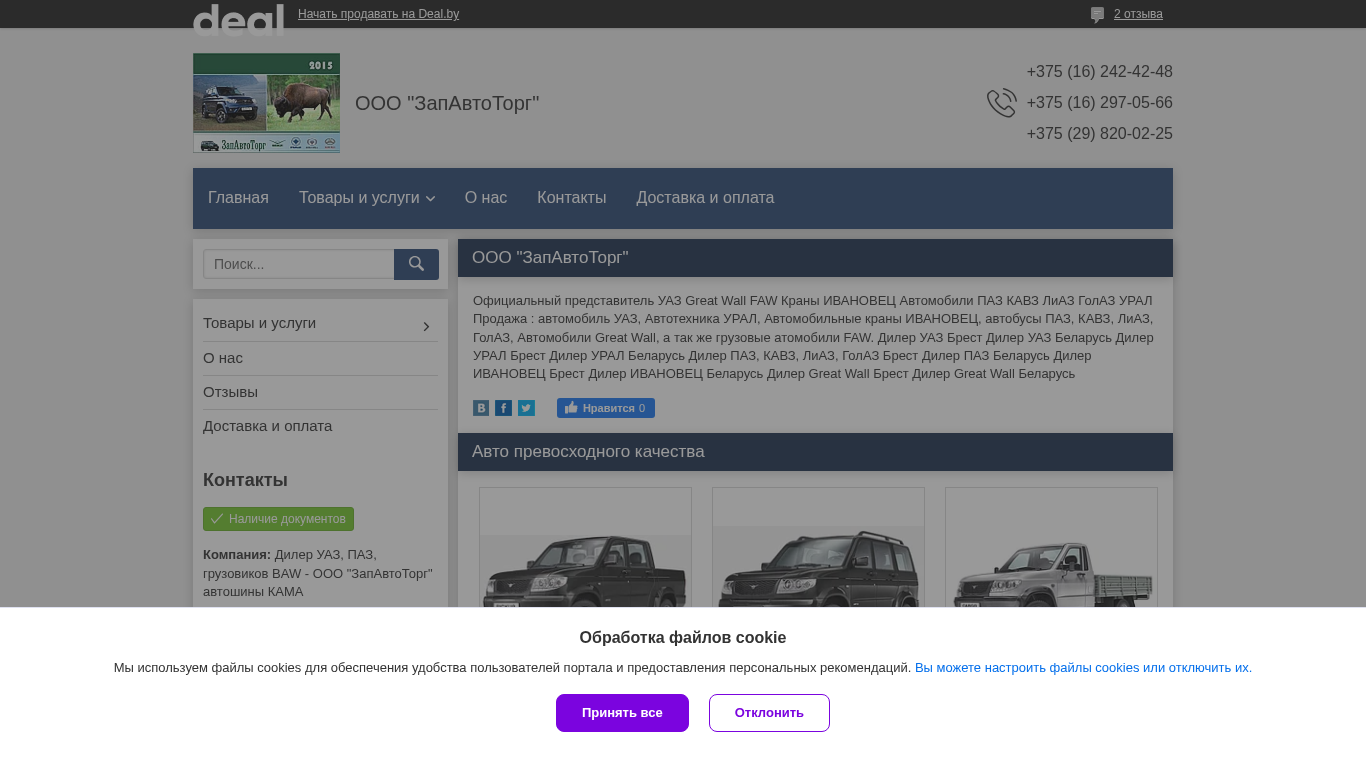The width and height of the screenshot is (1366, 768).
Task: Open 'Контакты' in the navigation bar
Action: click(571, 198)
